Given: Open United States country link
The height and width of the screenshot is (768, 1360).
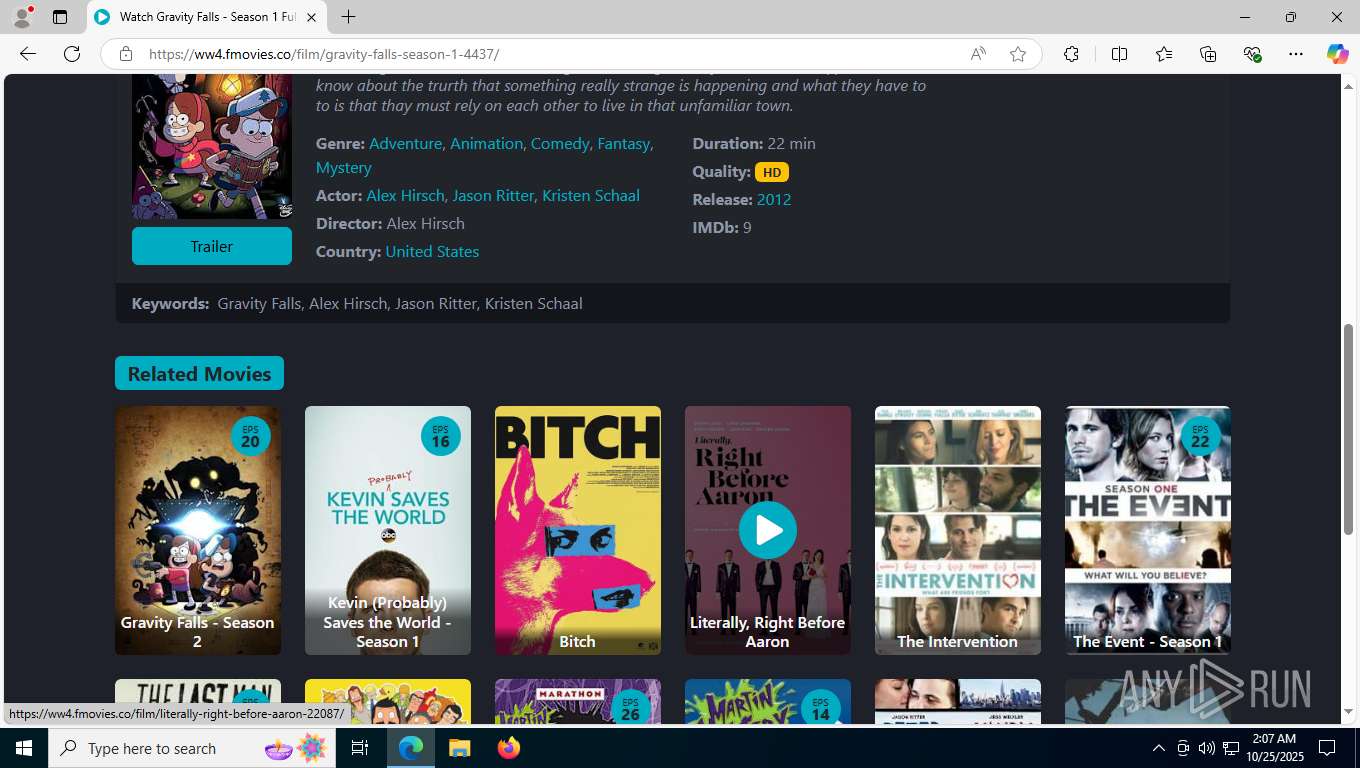Looking at the screenshot, I should coord(432,251).
